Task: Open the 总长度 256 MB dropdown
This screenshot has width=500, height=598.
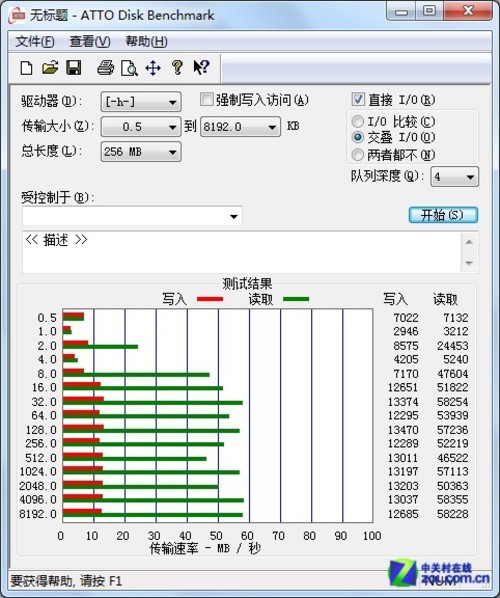Action: [141, 152]
